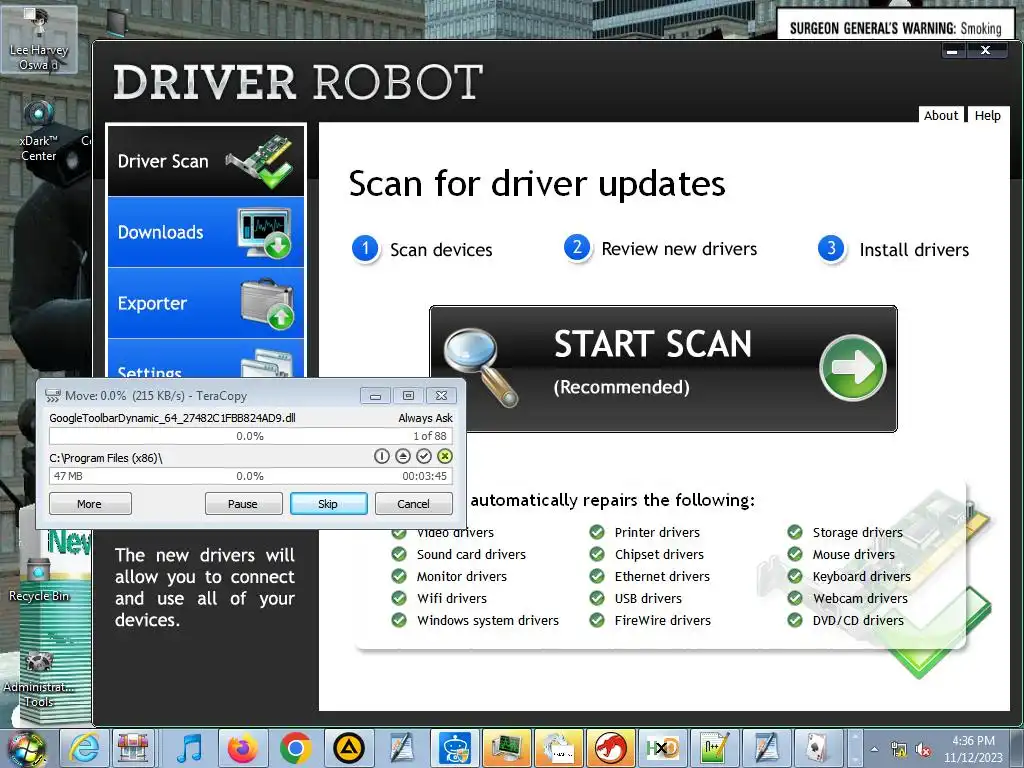Click the Always Ask overwrite option
This screenshot has height=768, width=1024.
click(425, 418)
